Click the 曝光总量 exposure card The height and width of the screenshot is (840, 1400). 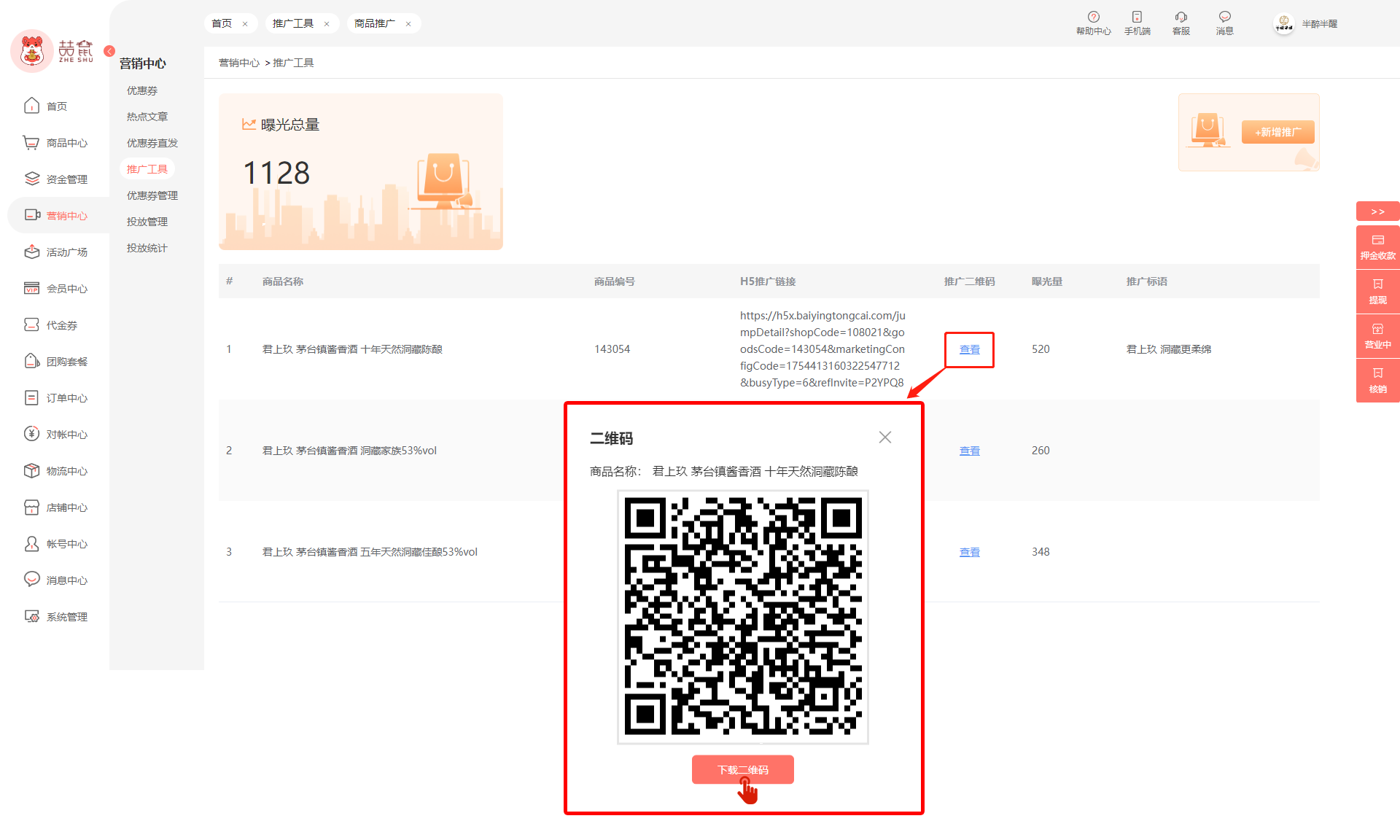click(361, 172)
